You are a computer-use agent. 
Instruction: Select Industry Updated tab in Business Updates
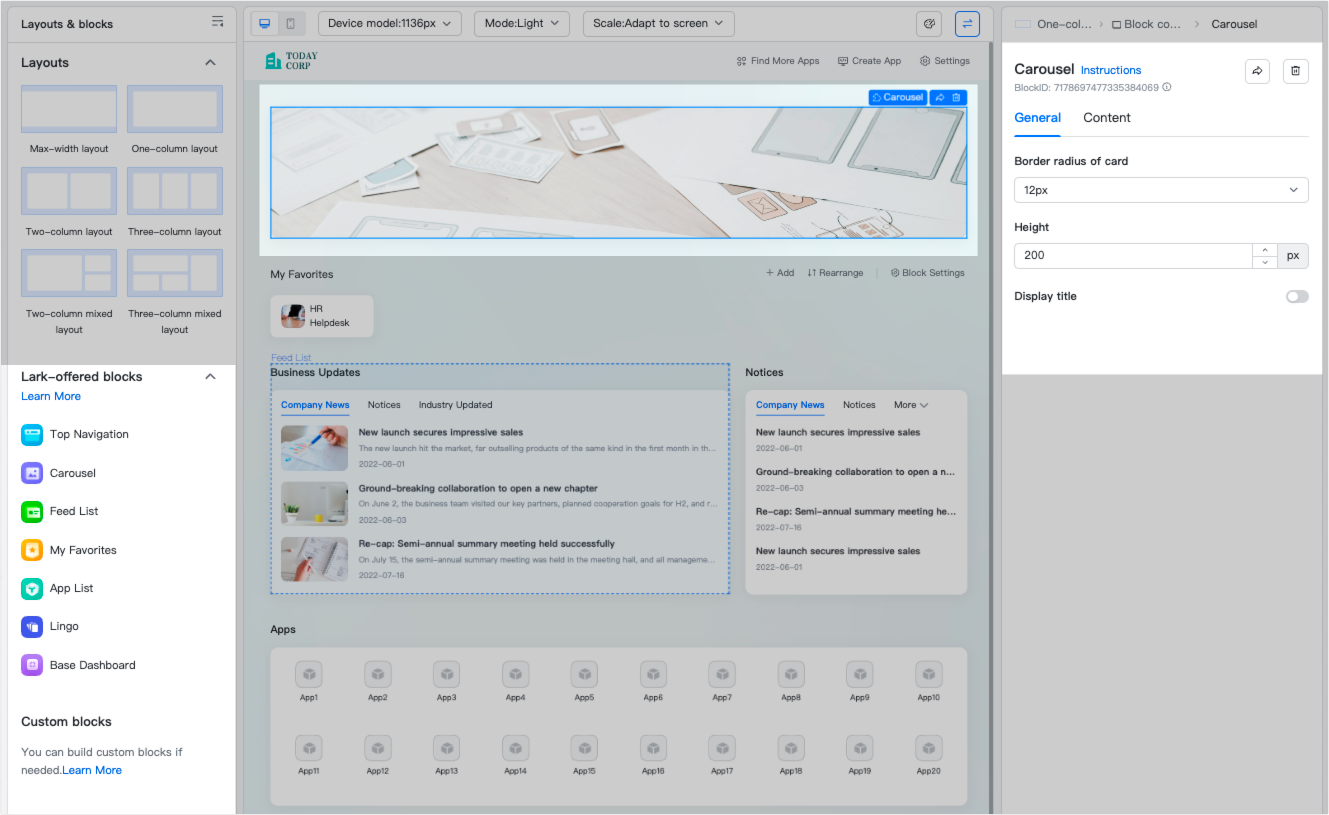455,405
